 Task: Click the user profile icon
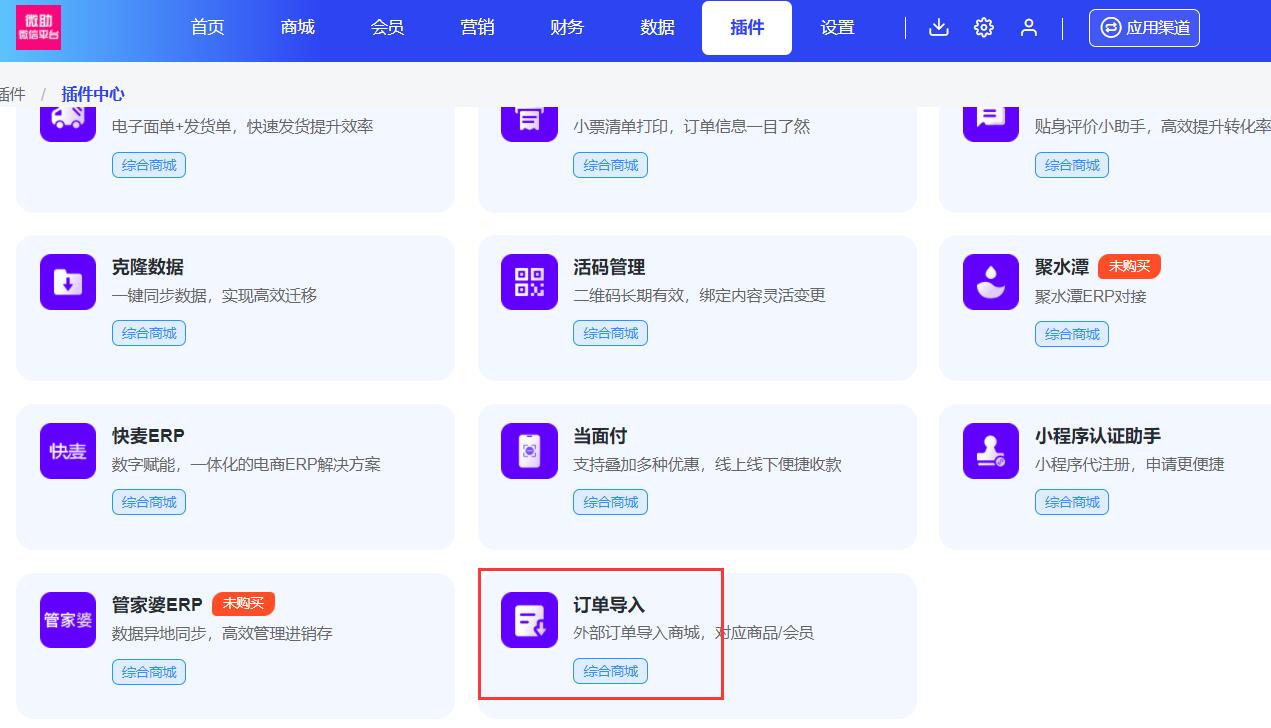pyautogui.click(x=1029, y=28)
